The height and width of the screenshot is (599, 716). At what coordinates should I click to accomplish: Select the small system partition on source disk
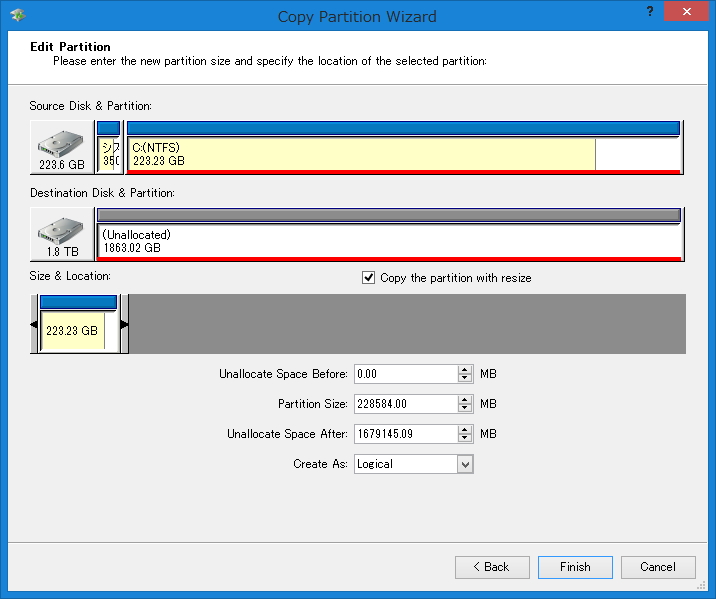109,147
